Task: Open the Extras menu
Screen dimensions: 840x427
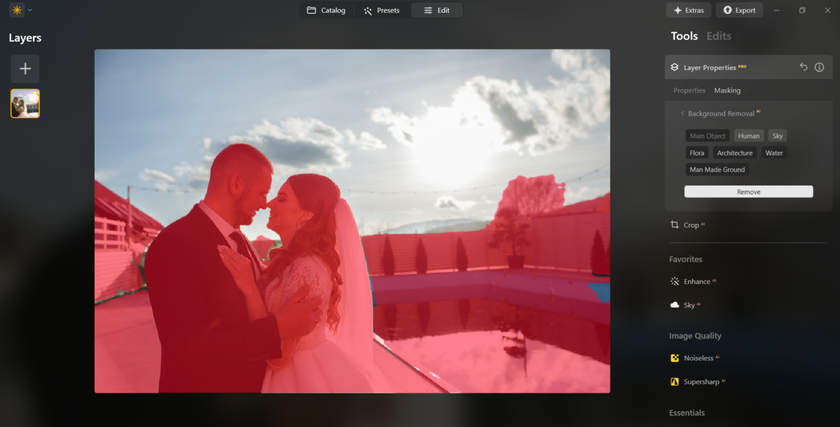Action: tap(688, 10)
